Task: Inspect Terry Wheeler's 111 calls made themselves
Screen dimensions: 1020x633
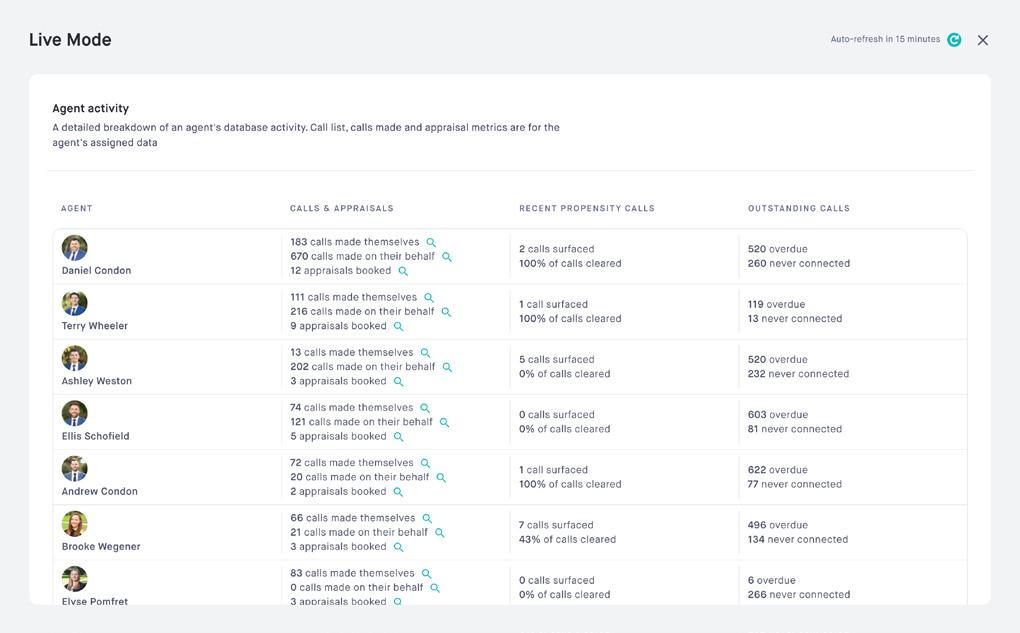Action: [x=429, y=298]
